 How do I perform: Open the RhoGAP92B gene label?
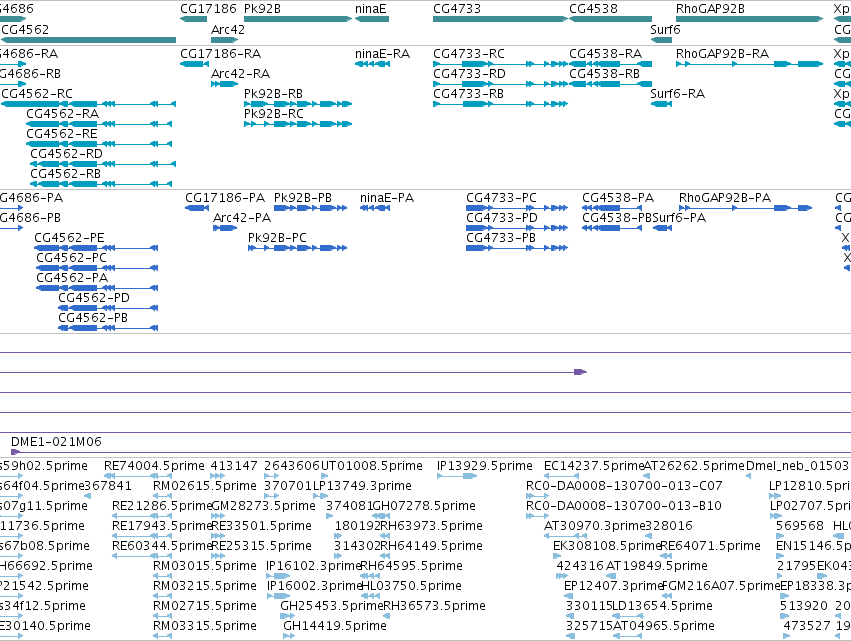pyautogui.click(x=710, y=9)
